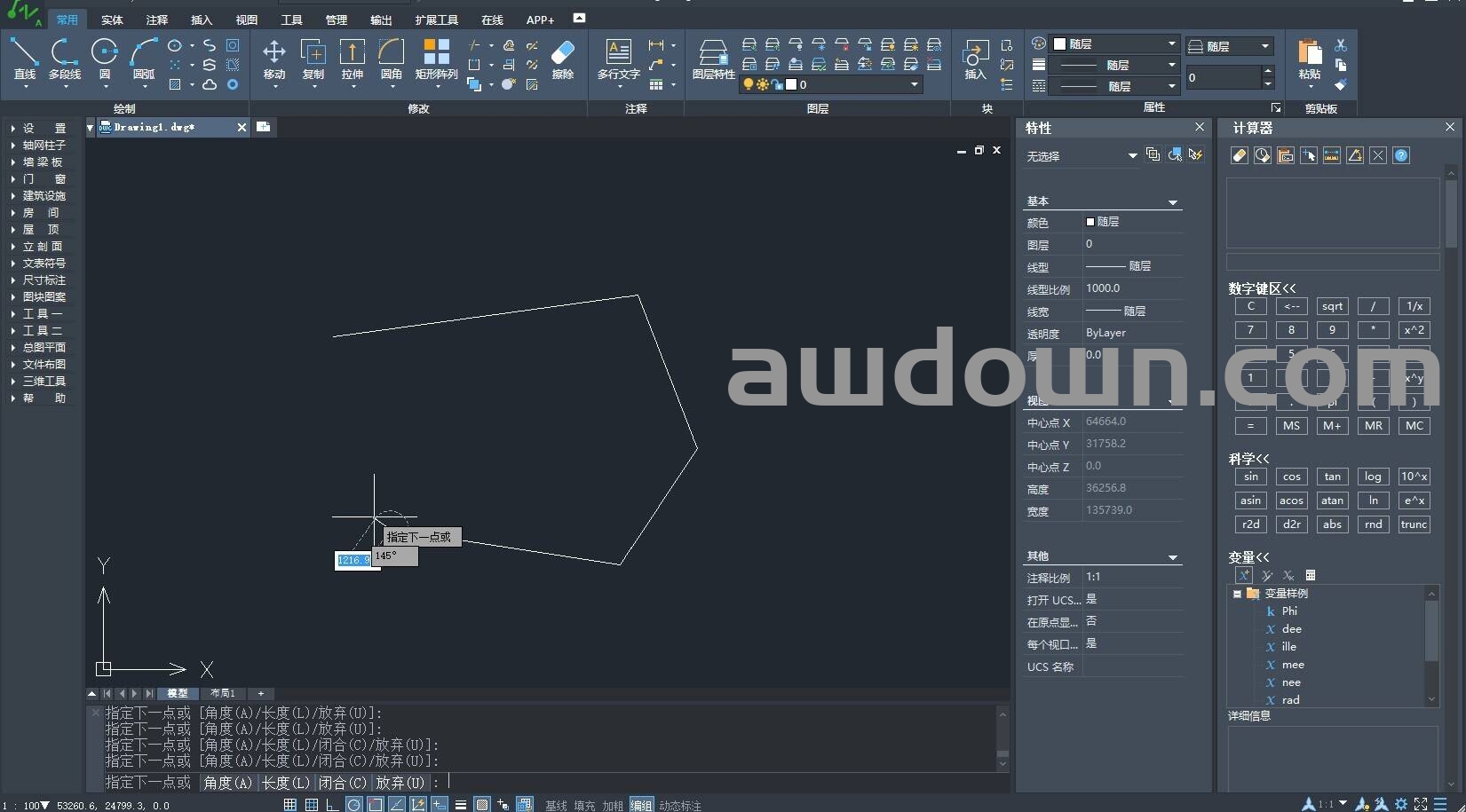Toggle 填充 option in status bar
The image size is (1466, 812).
coord(584,805)
